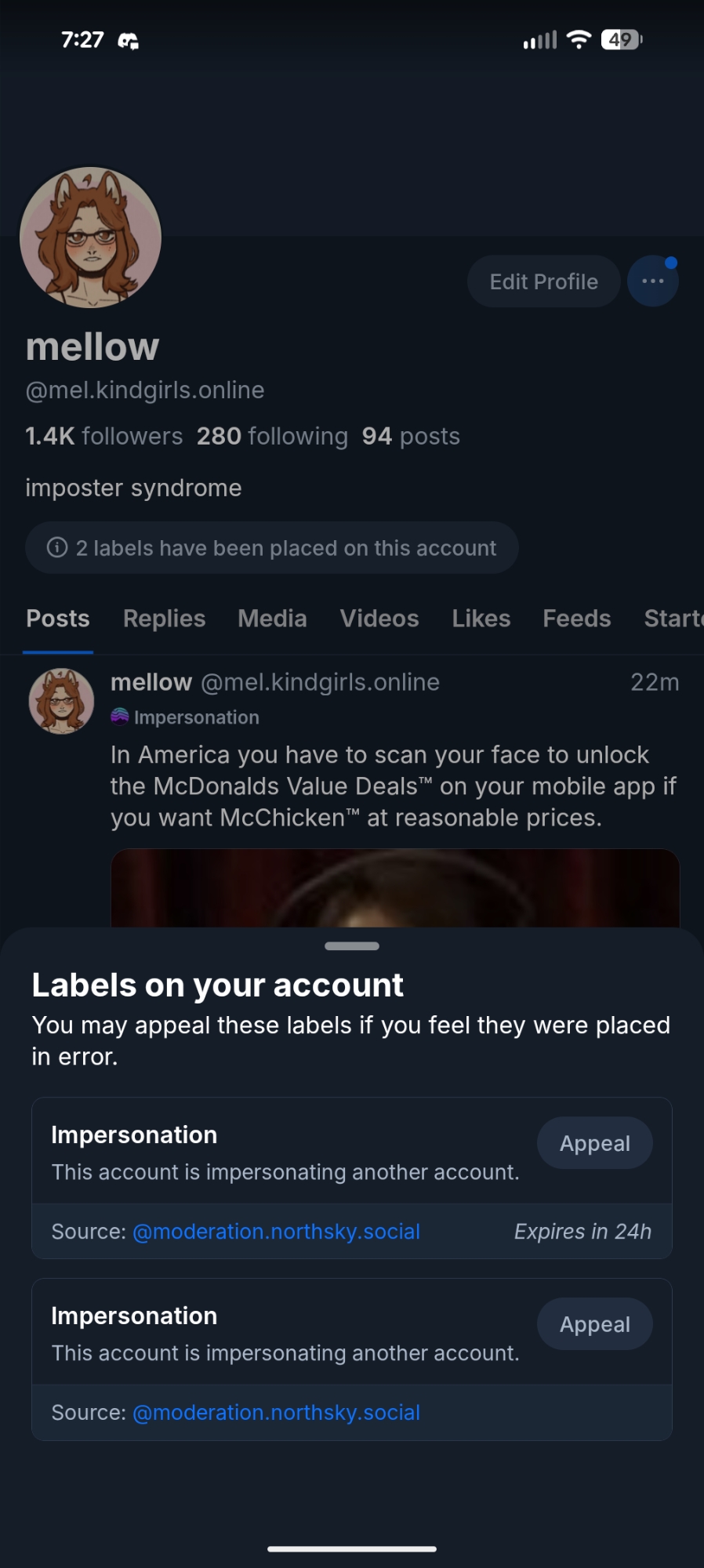Open the three-dot profile options menu
Image resolution: width=704 pixels, height=1568 pixels.
(x=652, y=281)
